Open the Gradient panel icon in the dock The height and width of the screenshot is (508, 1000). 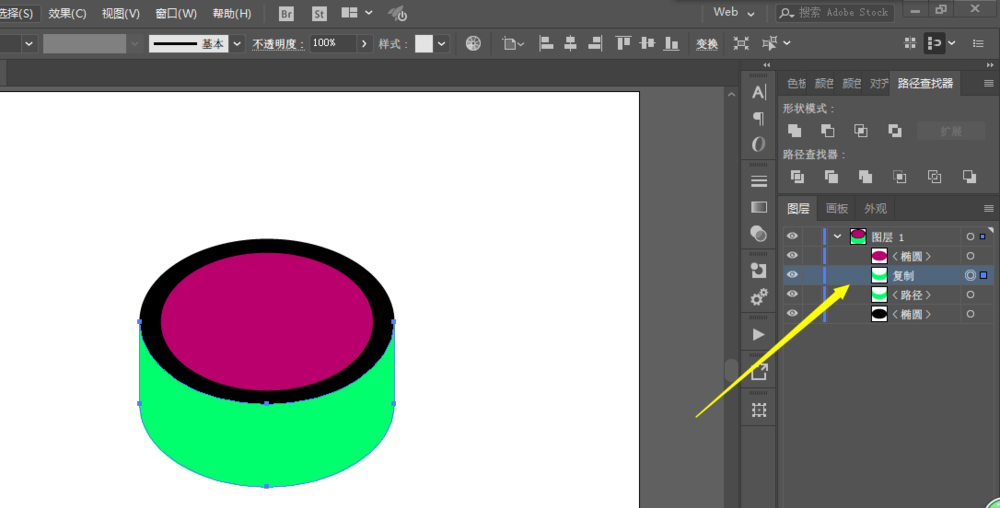coord(759,207)
